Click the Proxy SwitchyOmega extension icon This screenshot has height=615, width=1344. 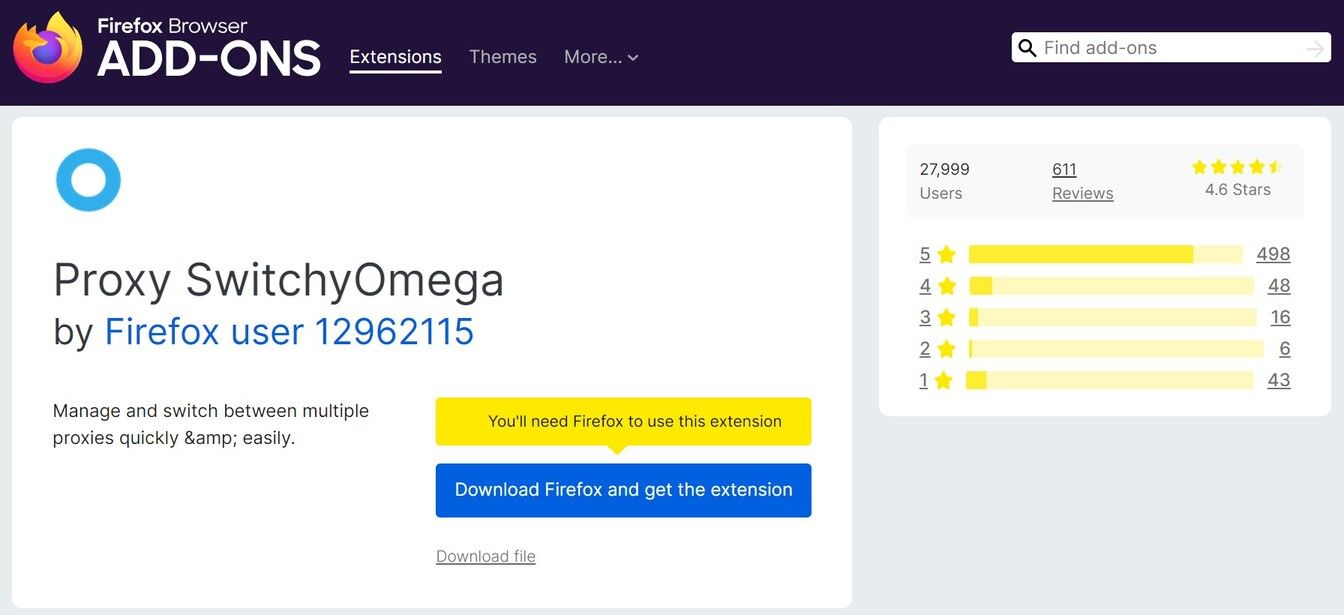pos(88,180)
